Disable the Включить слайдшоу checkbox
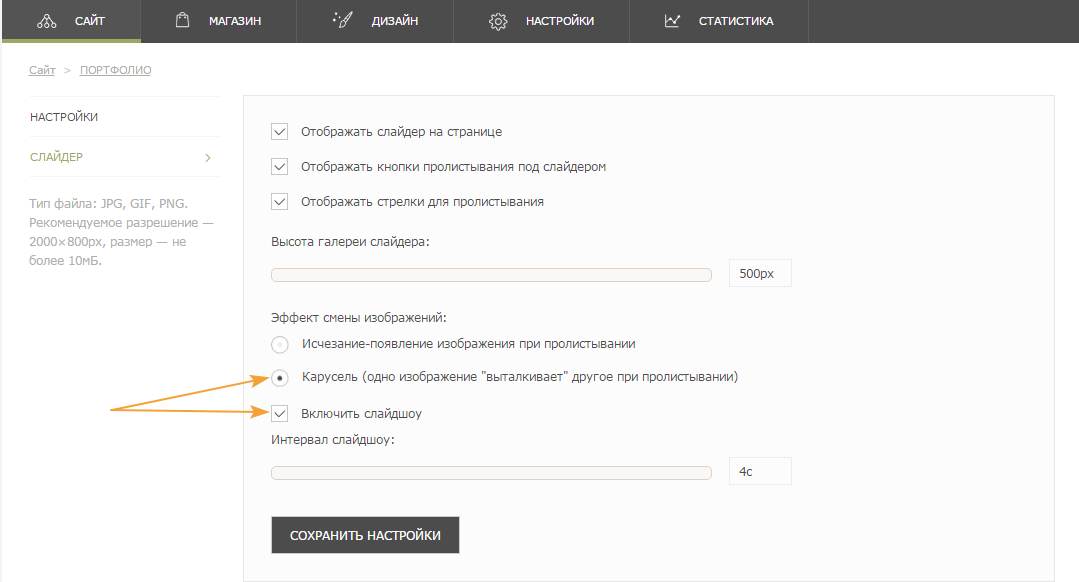The width and height of the screenshot is (1079, 582). click(x=279, y=413)
